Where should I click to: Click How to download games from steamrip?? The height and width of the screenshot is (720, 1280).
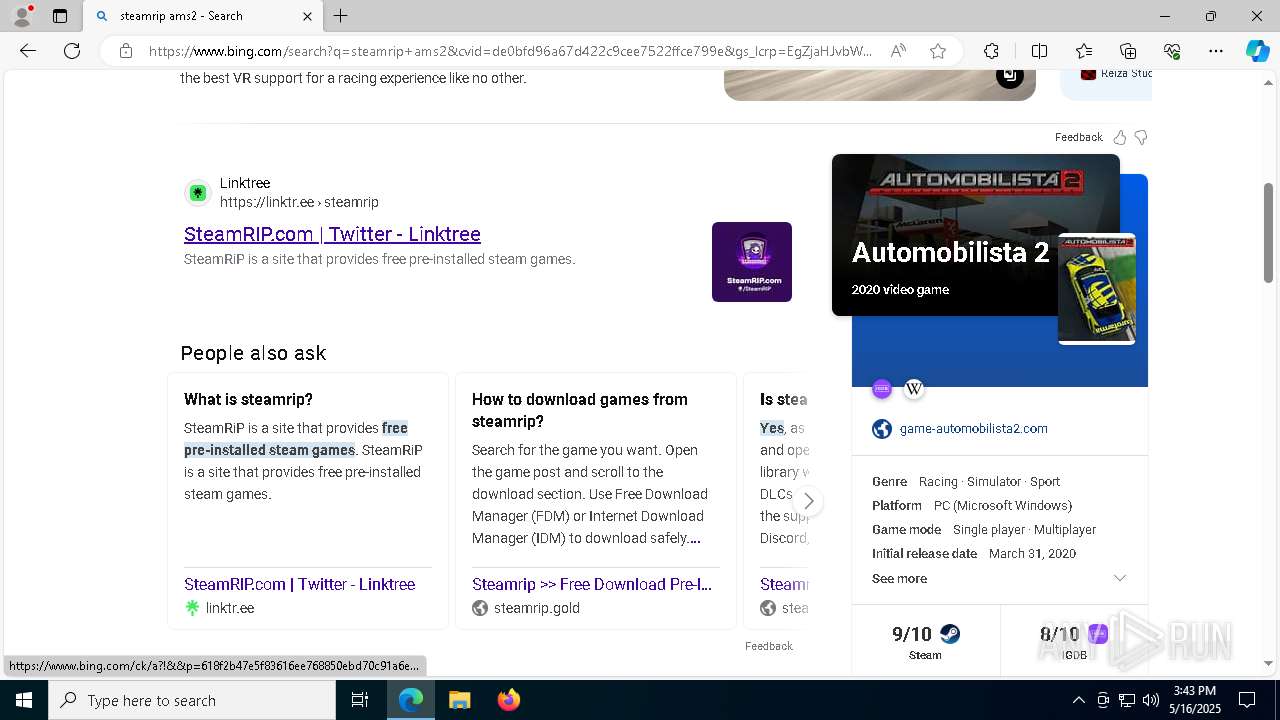pyautogui.click(x=580, y=410)
